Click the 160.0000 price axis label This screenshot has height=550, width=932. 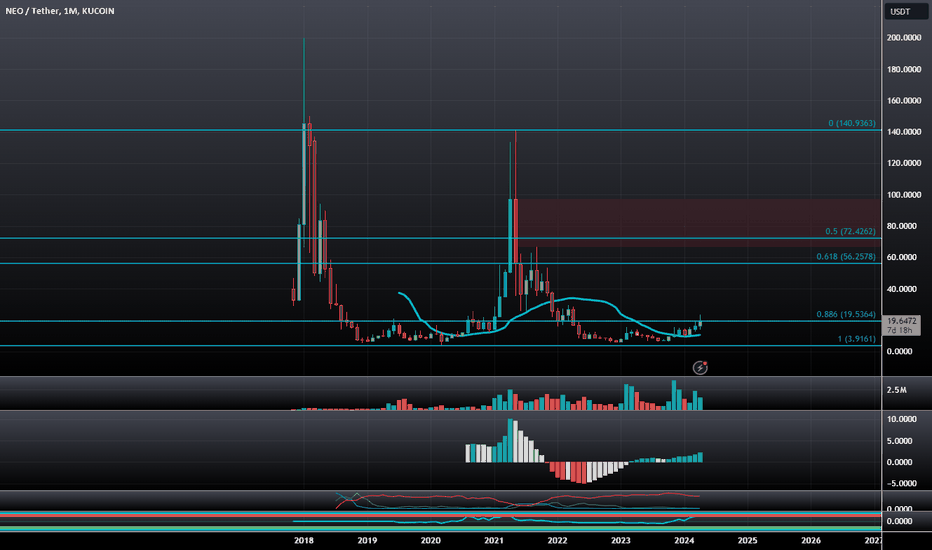903,100
